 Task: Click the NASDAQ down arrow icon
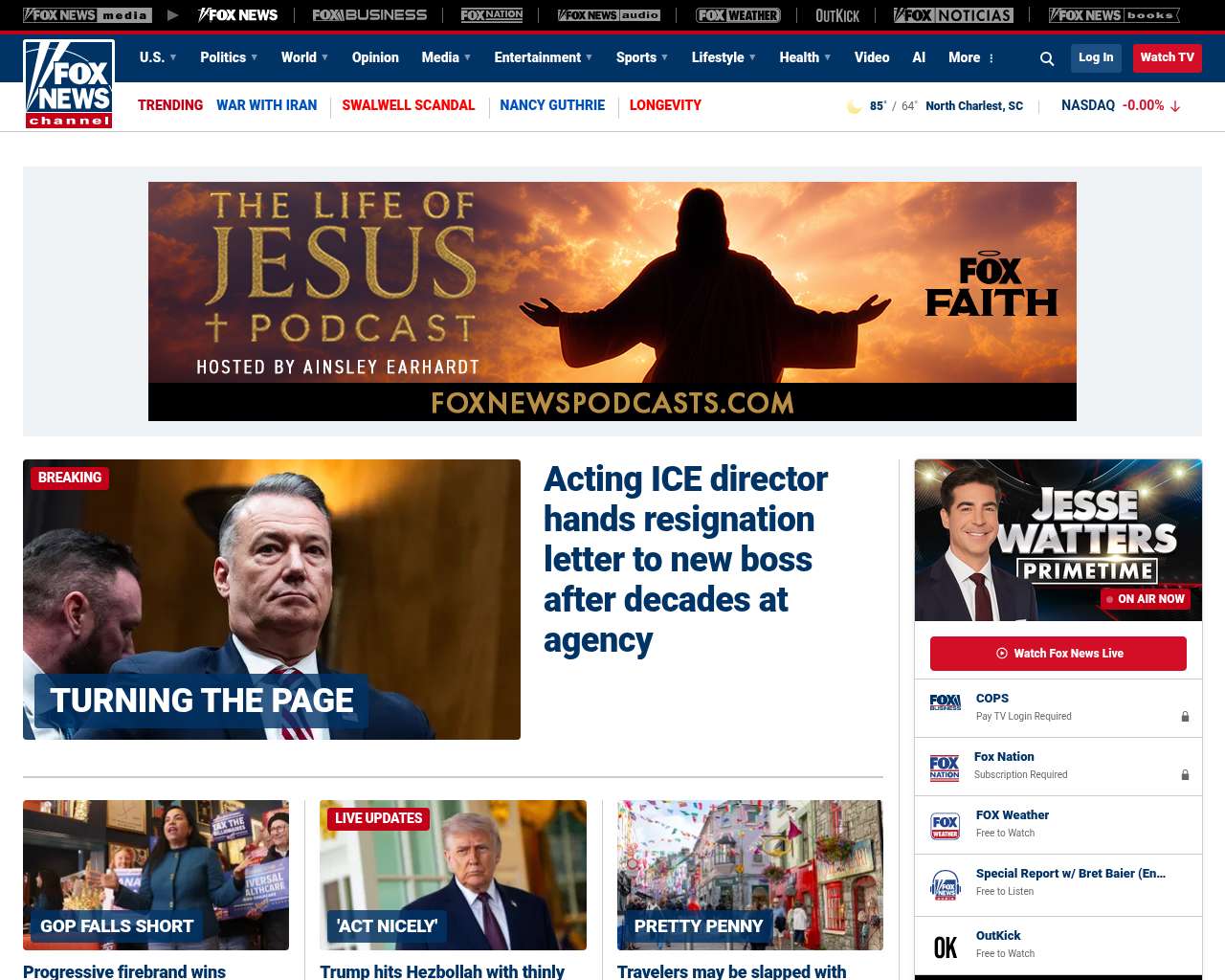coord(1175,106)
